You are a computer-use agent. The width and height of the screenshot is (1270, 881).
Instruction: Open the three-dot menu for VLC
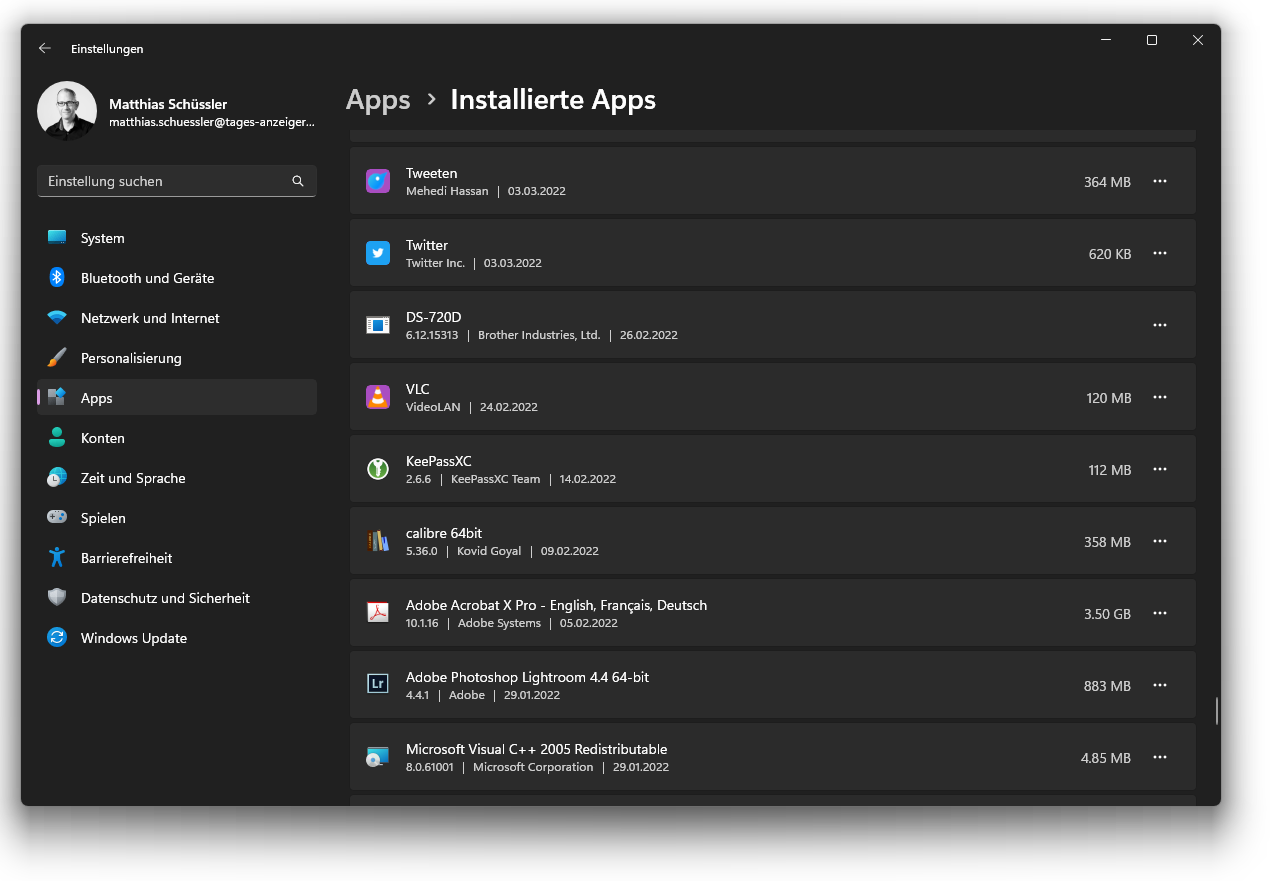pyautogui.click(x=1160, y=397)
